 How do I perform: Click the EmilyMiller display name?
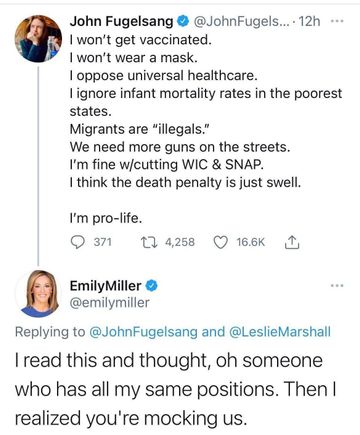pyautogui.click(x=106, y=286)
